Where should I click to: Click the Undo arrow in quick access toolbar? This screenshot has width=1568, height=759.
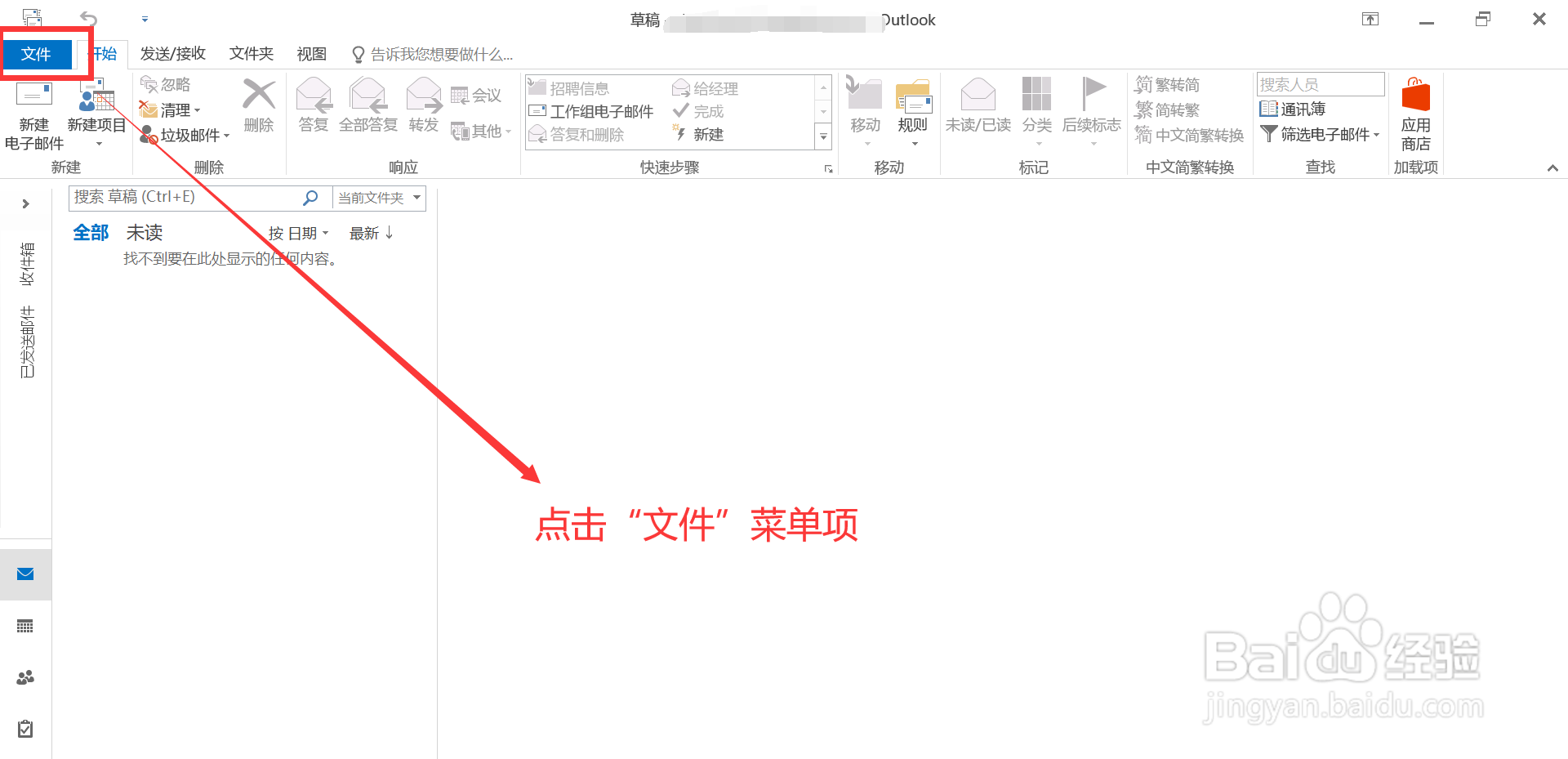[x=88, y=18]
